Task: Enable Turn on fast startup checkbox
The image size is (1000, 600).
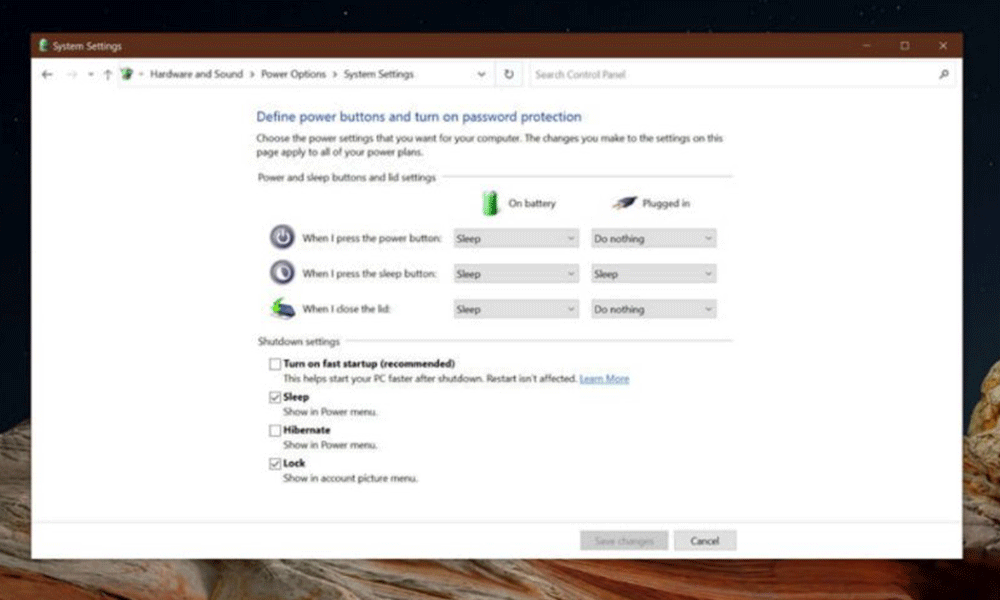Action: click(x=275, y=364)
